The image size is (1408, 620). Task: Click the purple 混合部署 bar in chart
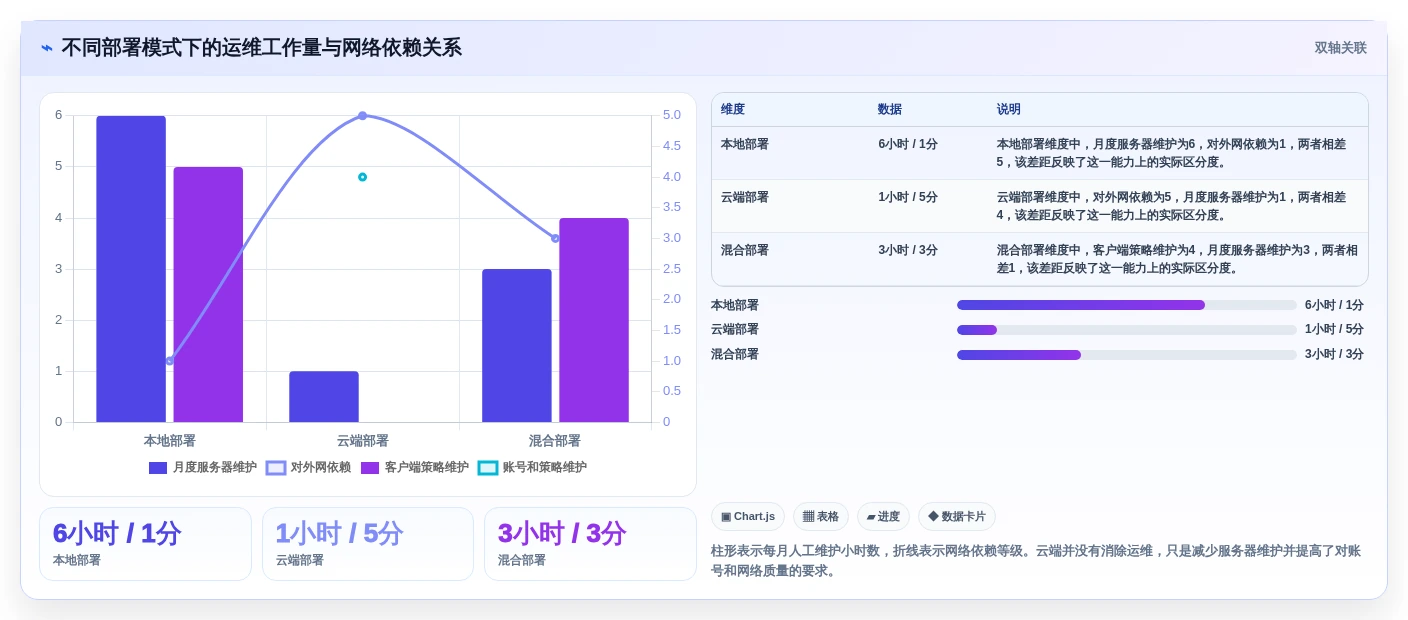point(594,320)
